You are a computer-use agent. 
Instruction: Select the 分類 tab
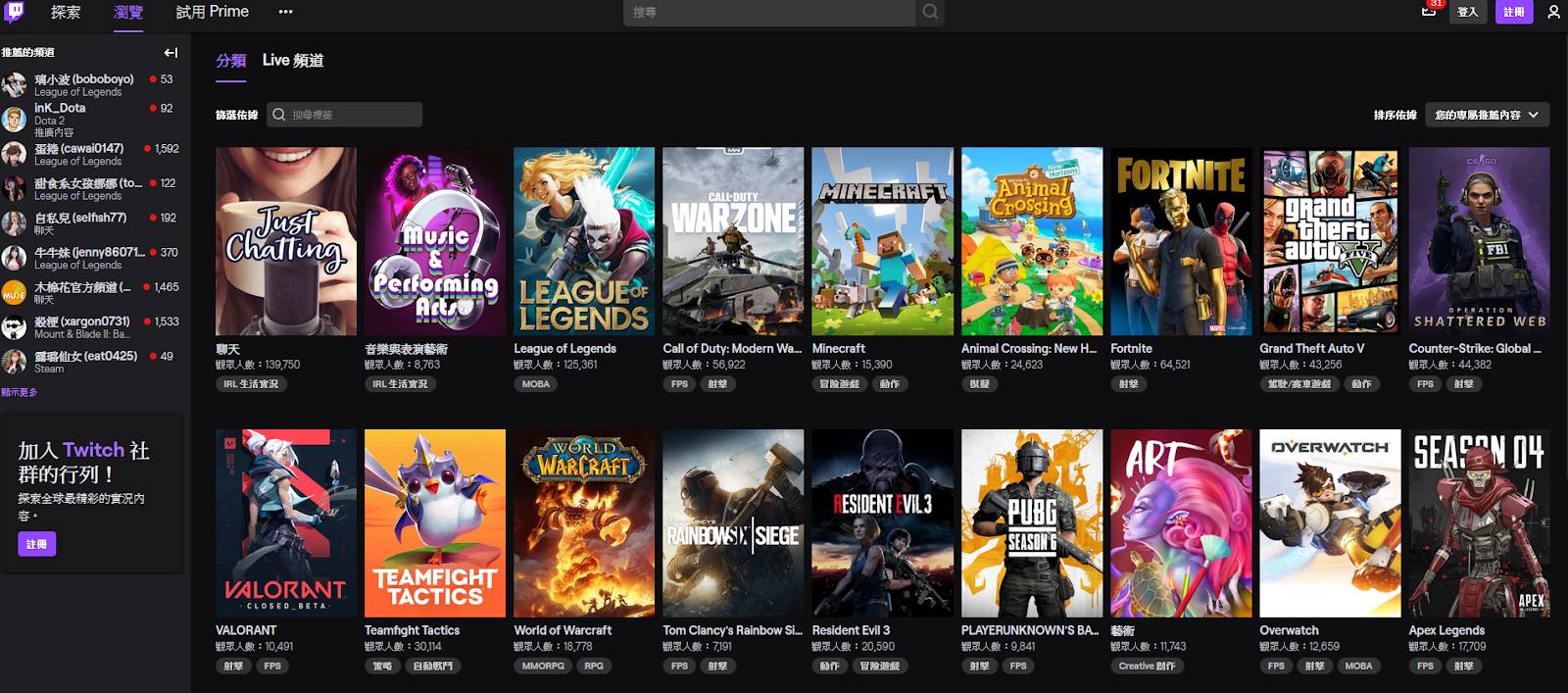click(231, 61)
